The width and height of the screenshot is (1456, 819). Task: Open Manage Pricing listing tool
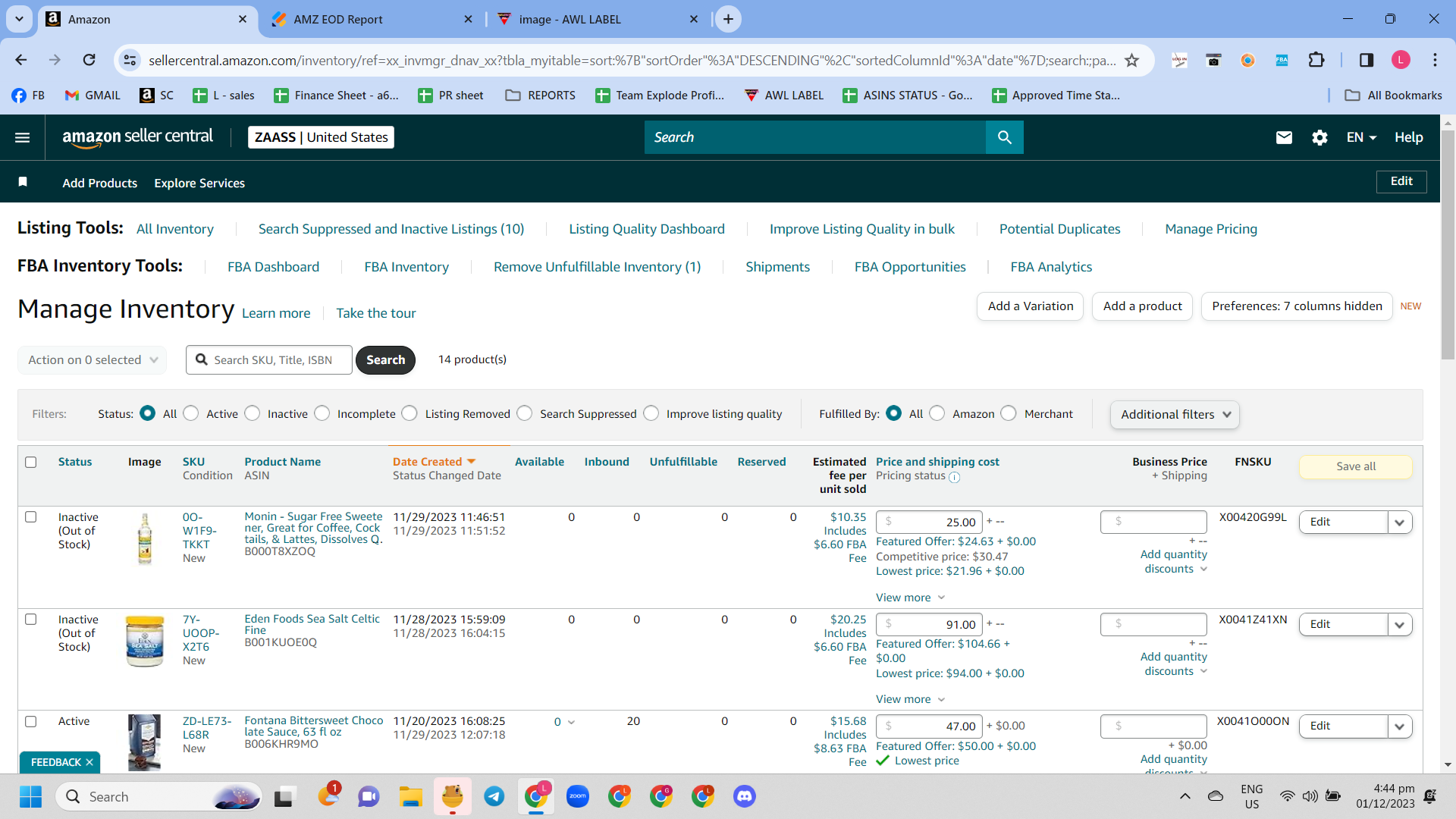[1211, 229]
